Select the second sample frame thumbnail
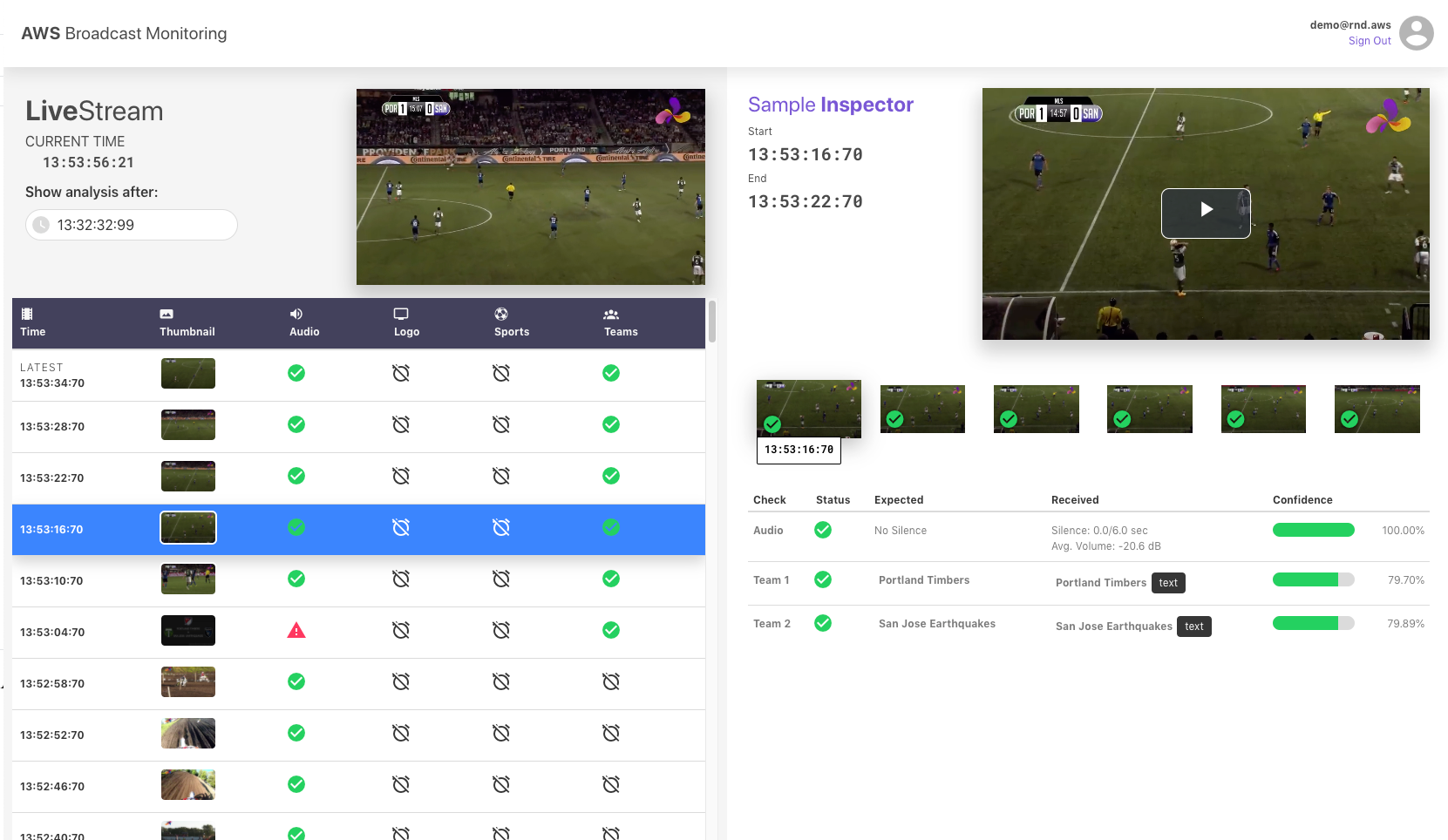This screenshot has width=1448, height=840. 922,409
